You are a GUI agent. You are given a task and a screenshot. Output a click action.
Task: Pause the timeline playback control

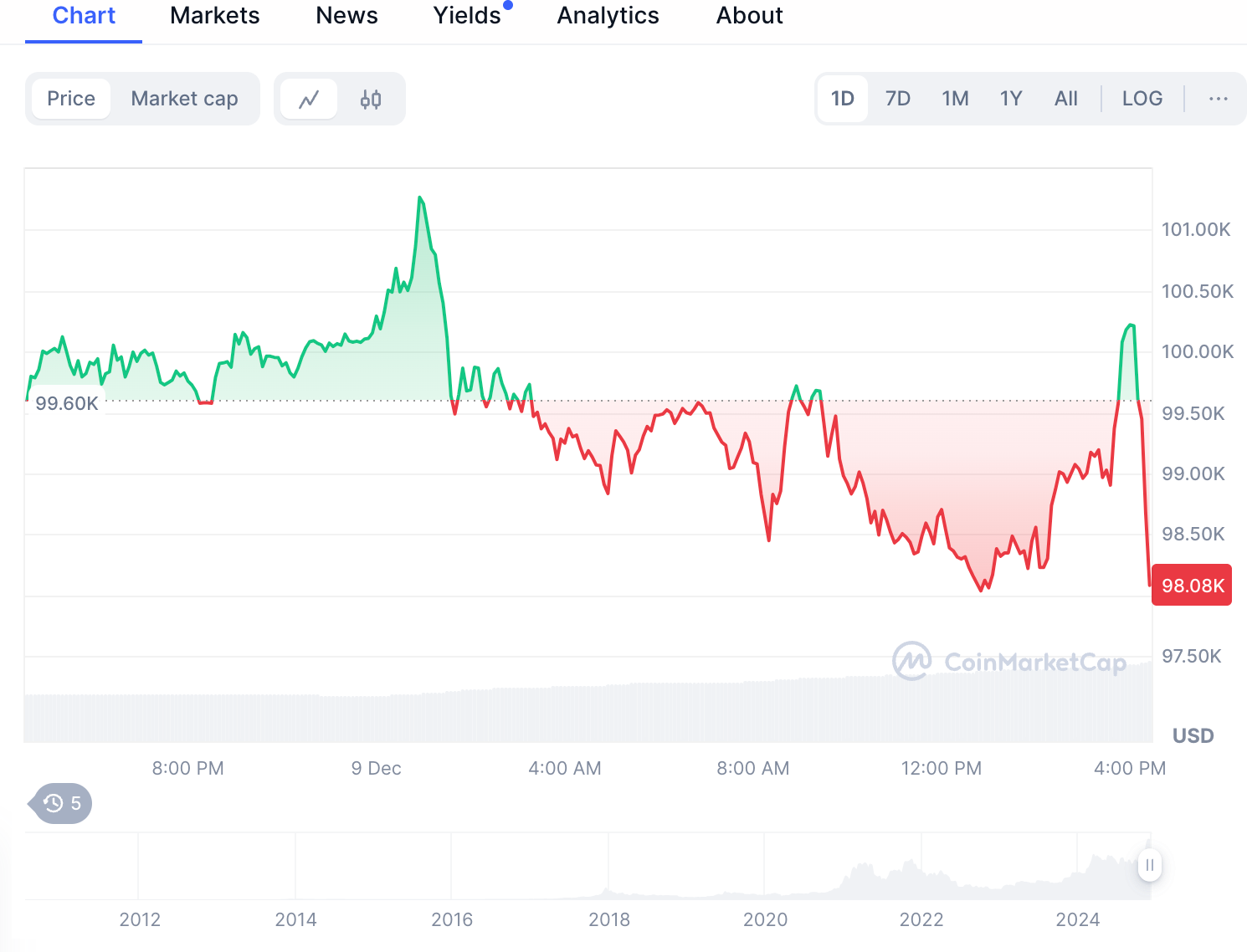(x=1150, y=866)
